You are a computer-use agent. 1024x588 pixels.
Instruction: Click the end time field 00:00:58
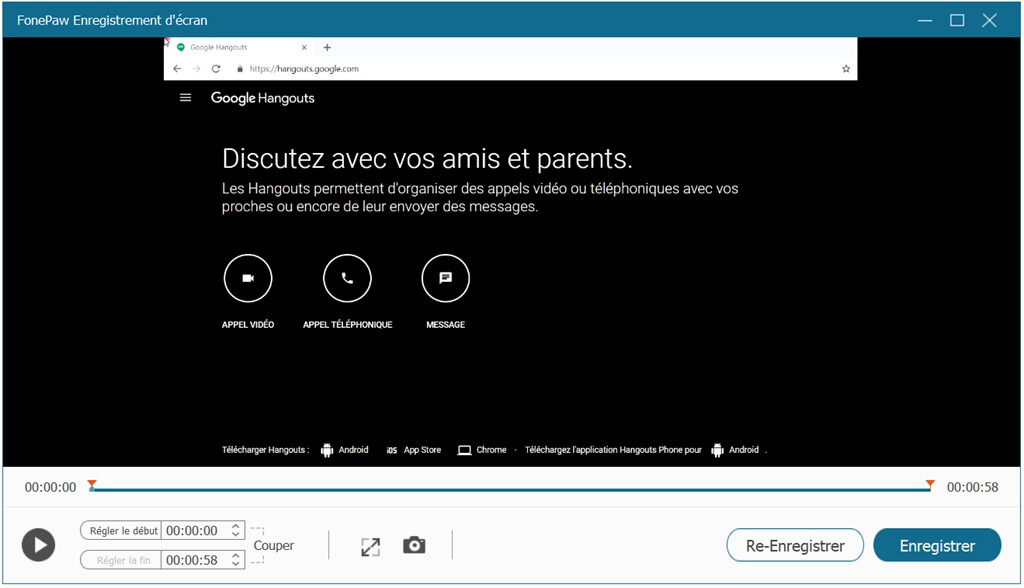(192, 560)
